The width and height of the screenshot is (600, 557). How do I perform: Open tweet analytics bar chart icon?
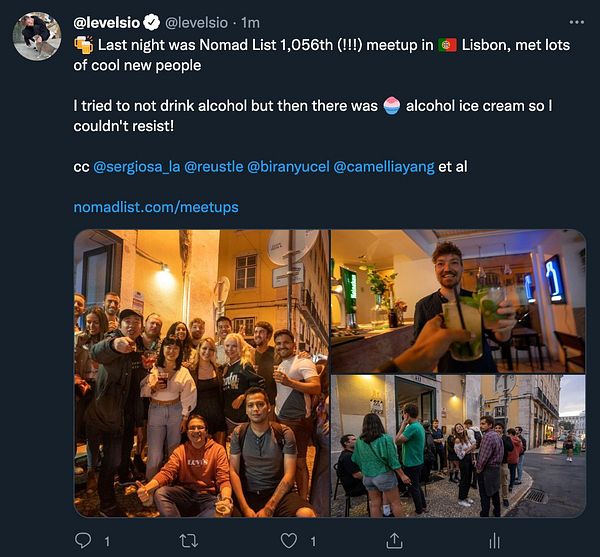point(494,541)
